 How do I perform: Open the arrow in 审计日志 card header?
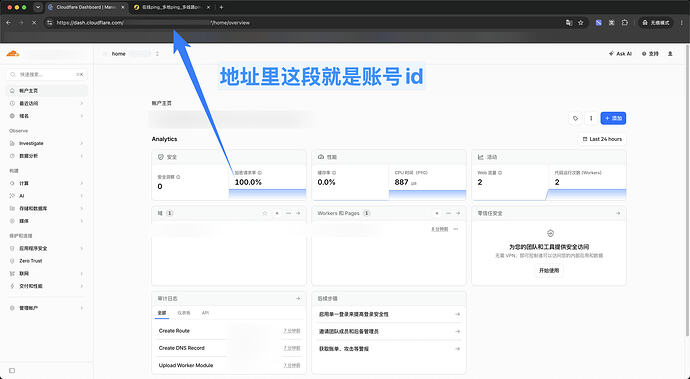coord(298,299)
